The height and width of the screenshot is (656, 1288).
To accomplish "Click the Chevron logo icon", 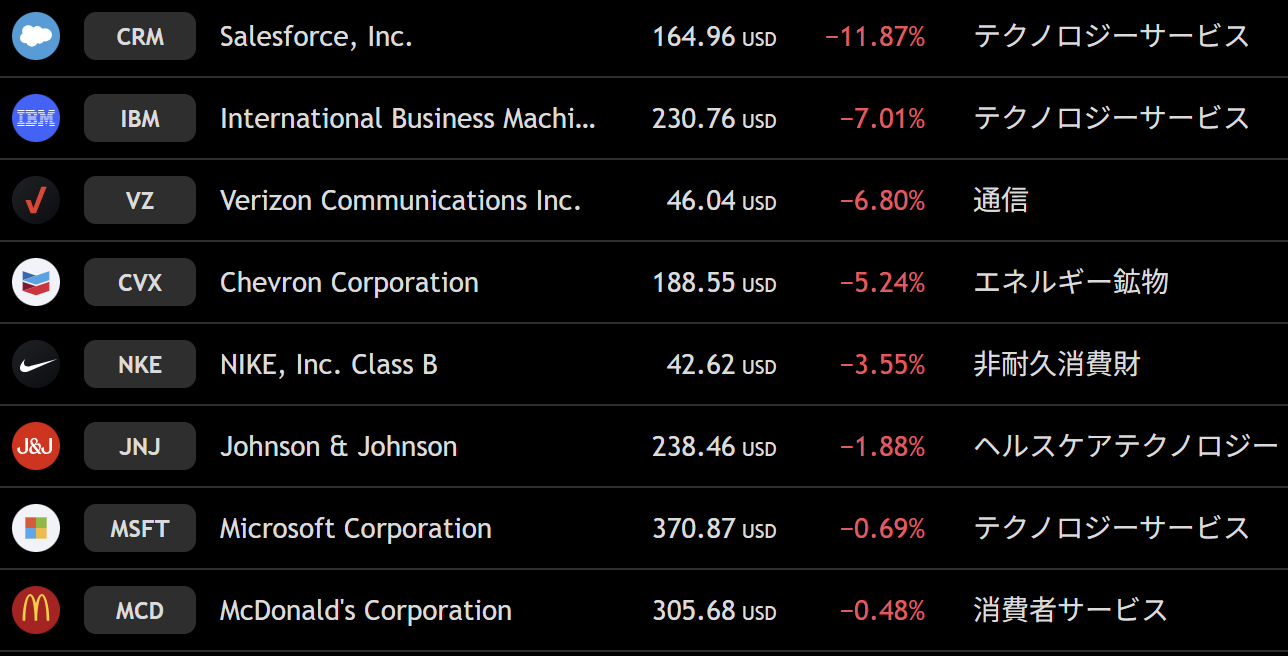I will 36,283.
